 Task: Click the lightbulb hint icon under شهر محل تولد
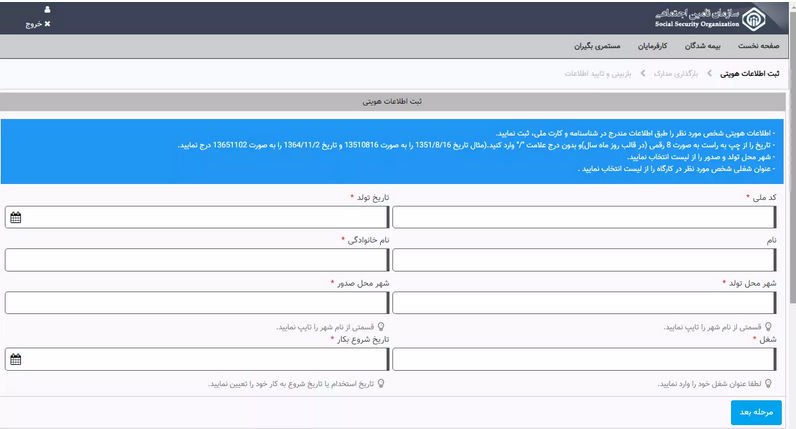(x=768, y=326)
